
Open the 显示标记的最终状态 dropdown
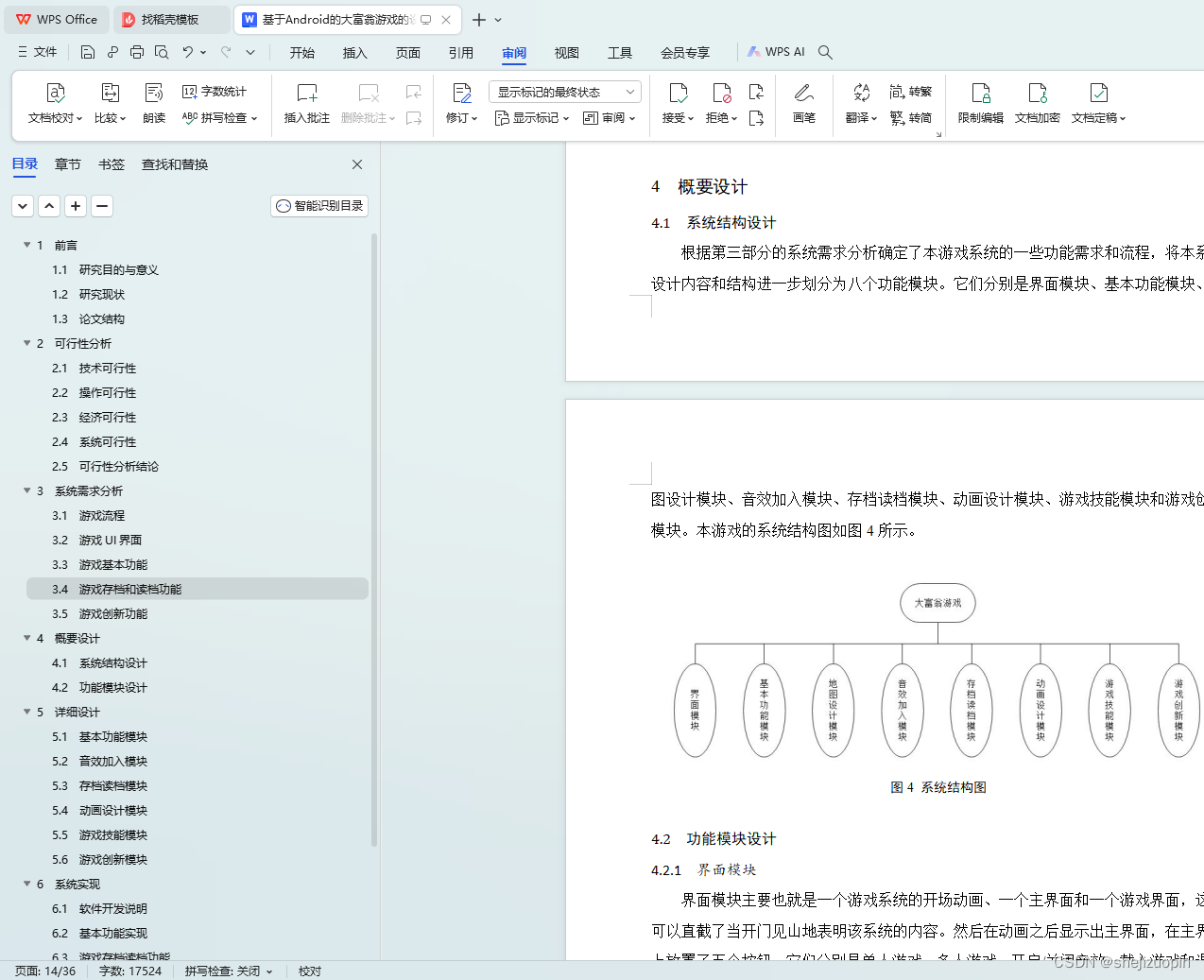pyautogui.click(x=565, y=92)
